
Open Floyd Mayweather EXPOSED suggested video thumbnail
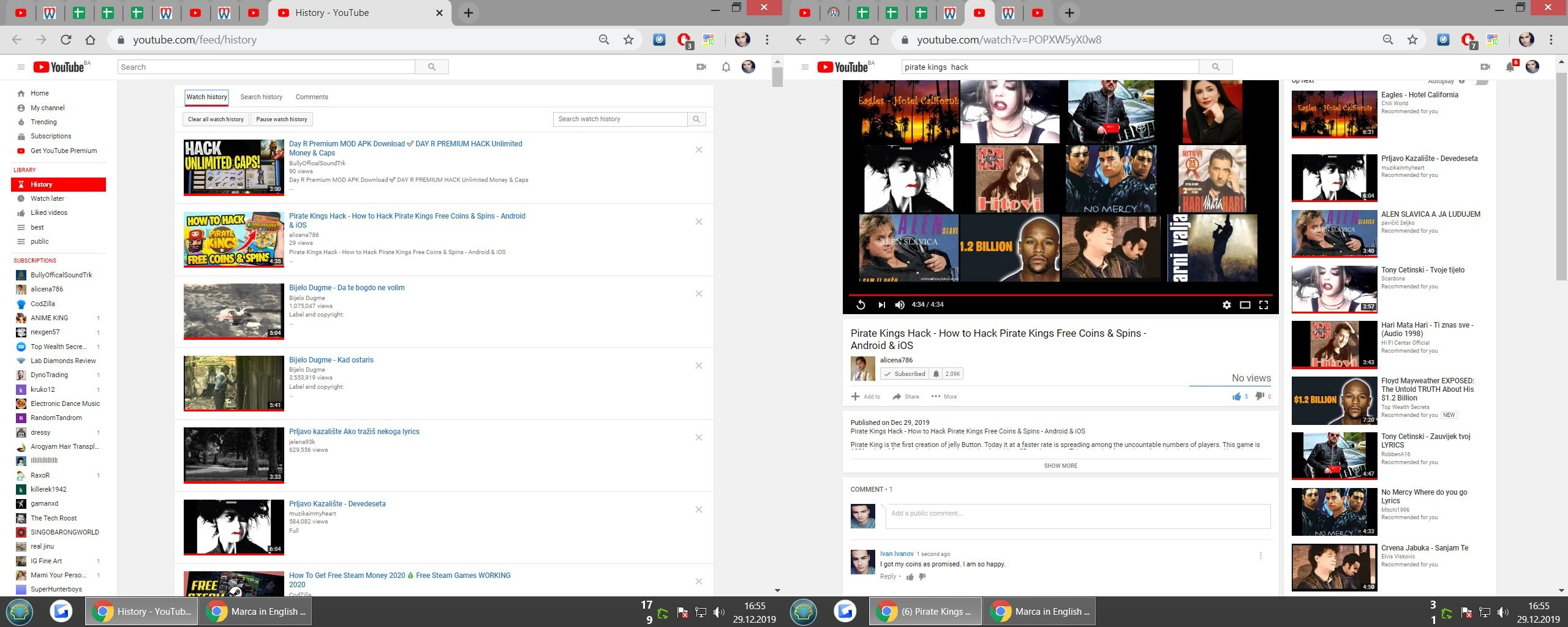coord(1335,401)
